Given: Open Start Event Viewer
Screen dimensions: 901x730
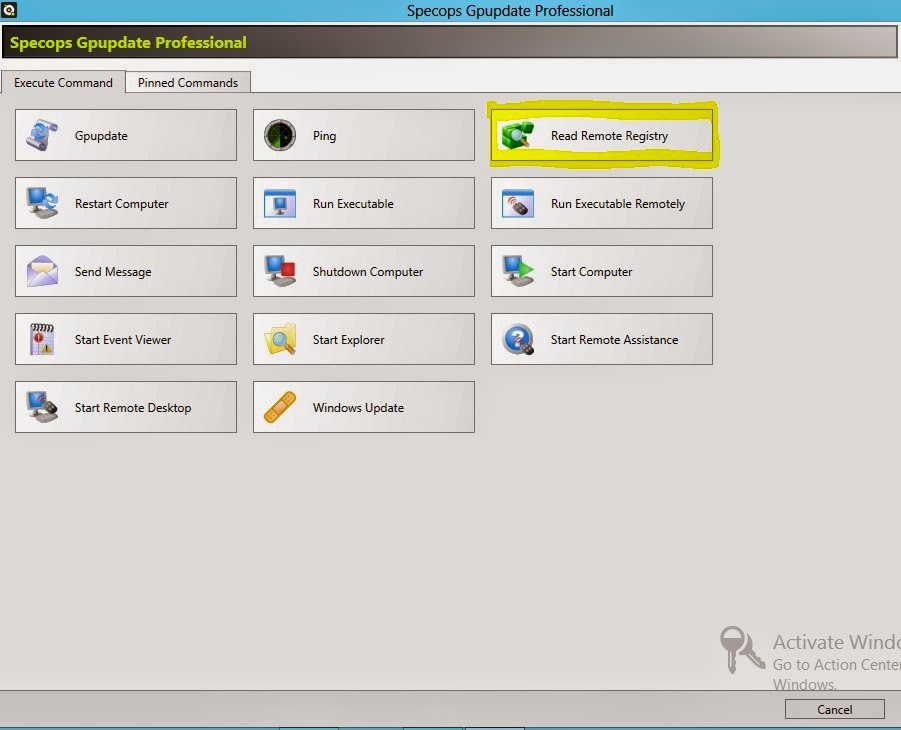Looking at the screenshot, I should pyautogui.click(x=126, y=339).
